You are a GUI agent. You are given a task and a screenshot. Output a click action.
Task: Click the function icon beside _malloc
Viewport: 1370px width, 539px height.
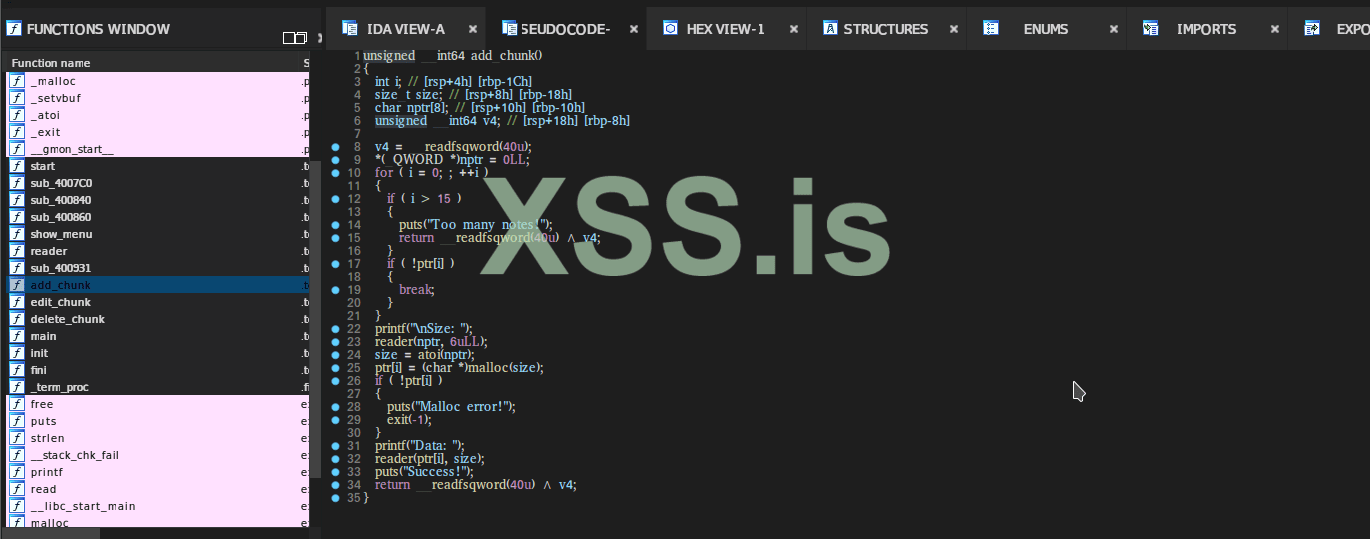point(17,81)
